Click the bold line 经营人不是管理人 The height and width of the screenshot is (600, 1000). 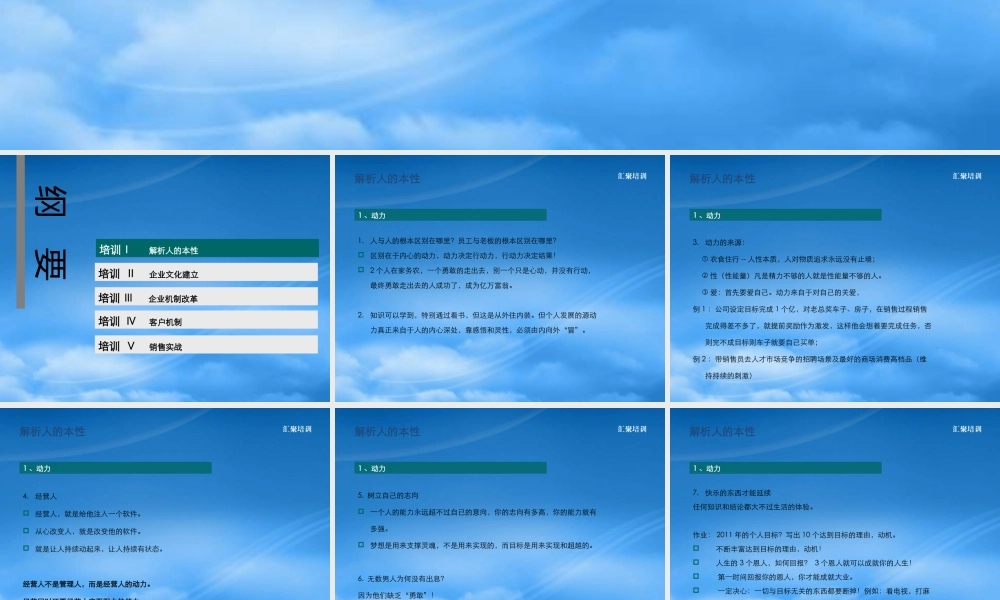click(87, 583)
